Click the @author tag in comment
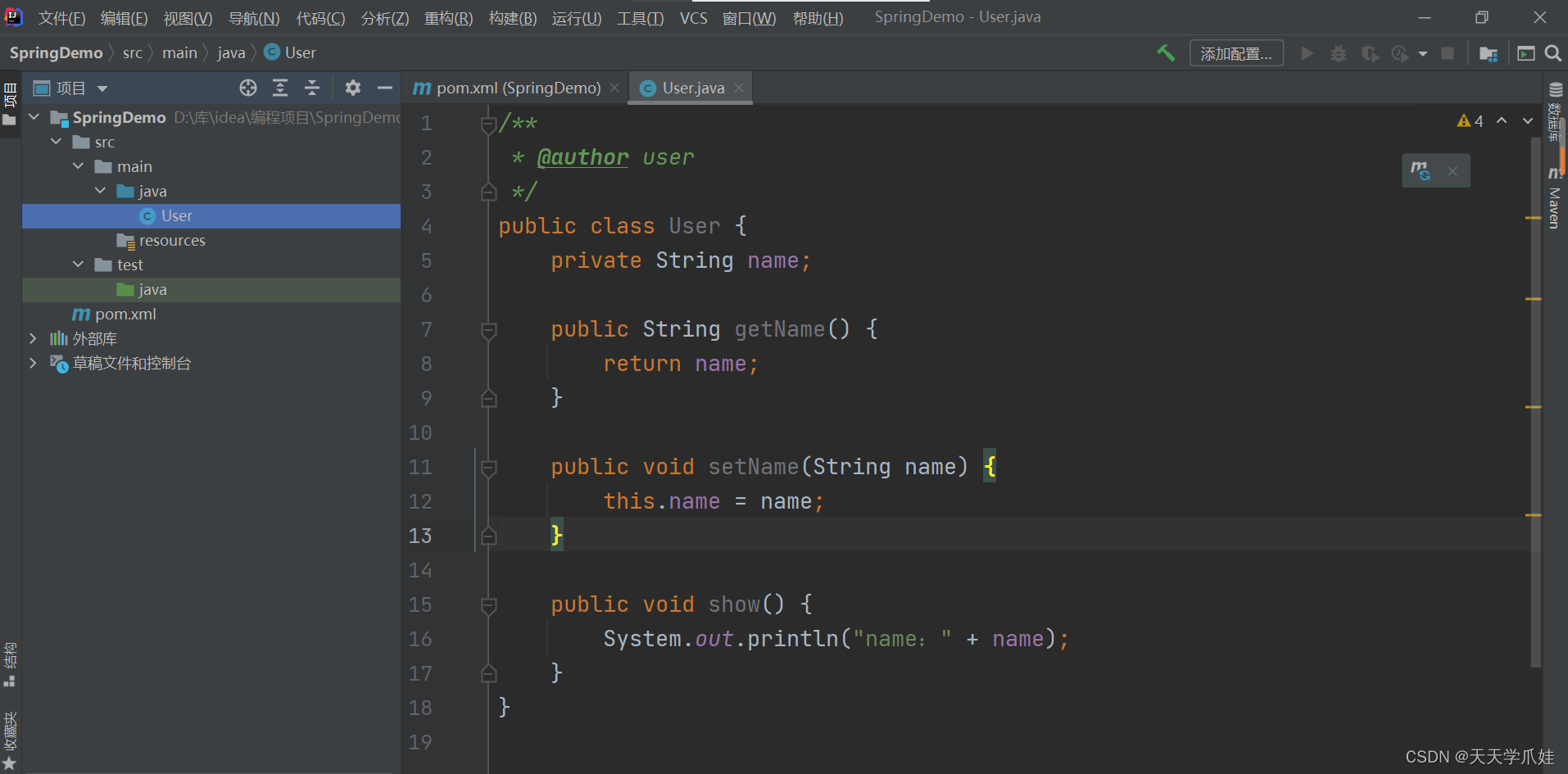Viewport: 1568px width, 774px height. (x=582, y=157)
